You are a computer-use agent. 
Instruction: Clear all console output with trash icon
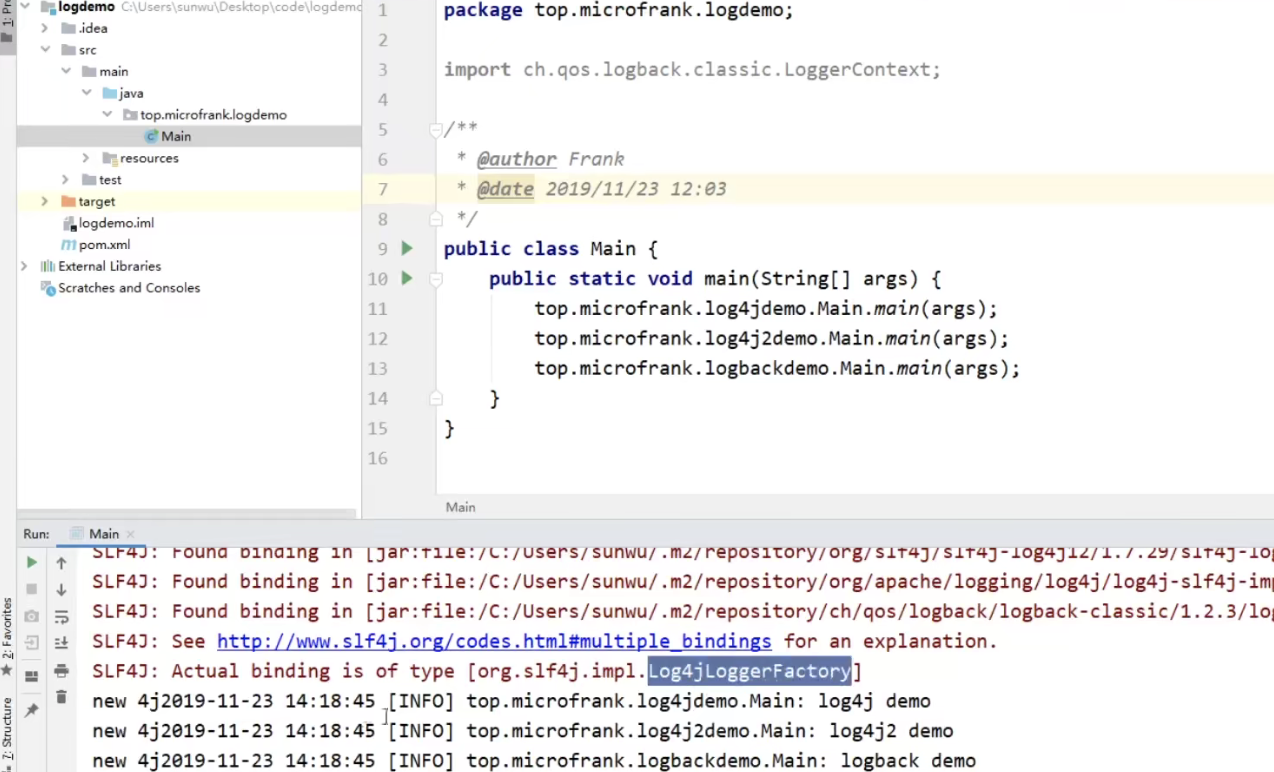pos(61,697)
